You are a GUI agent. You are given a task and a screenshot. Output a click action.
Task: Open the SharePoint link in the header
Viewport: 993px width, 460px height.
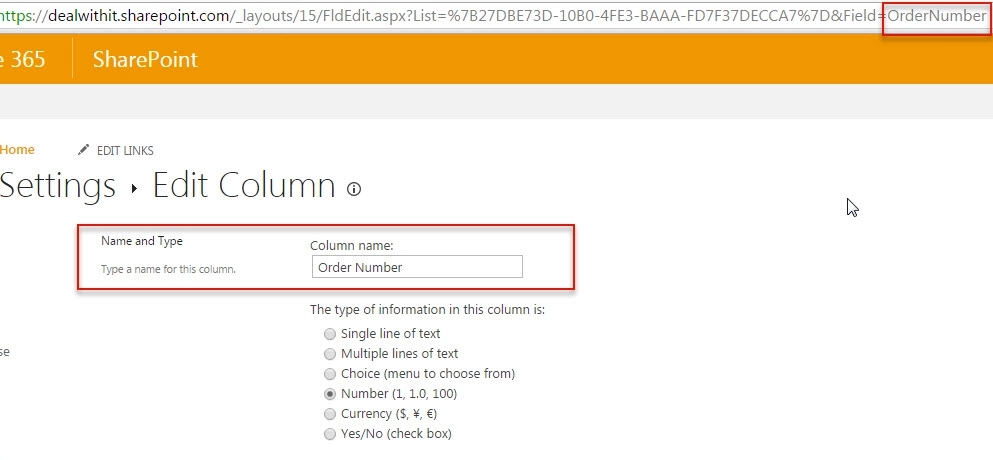145,59
